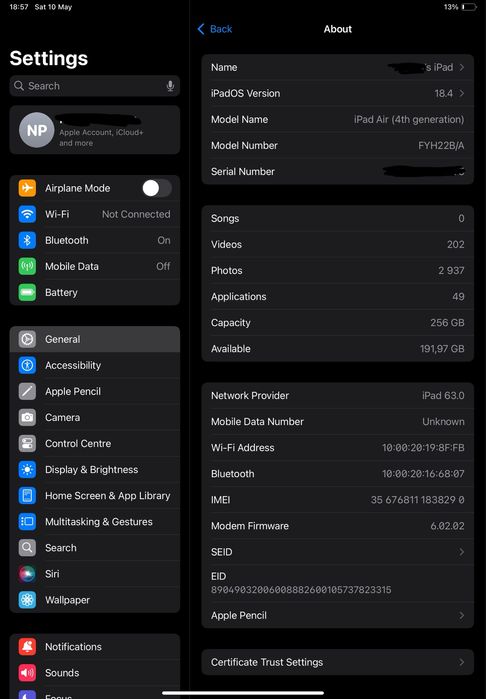
Task: Tap the Photos 2 937 row
Action: 338,270
